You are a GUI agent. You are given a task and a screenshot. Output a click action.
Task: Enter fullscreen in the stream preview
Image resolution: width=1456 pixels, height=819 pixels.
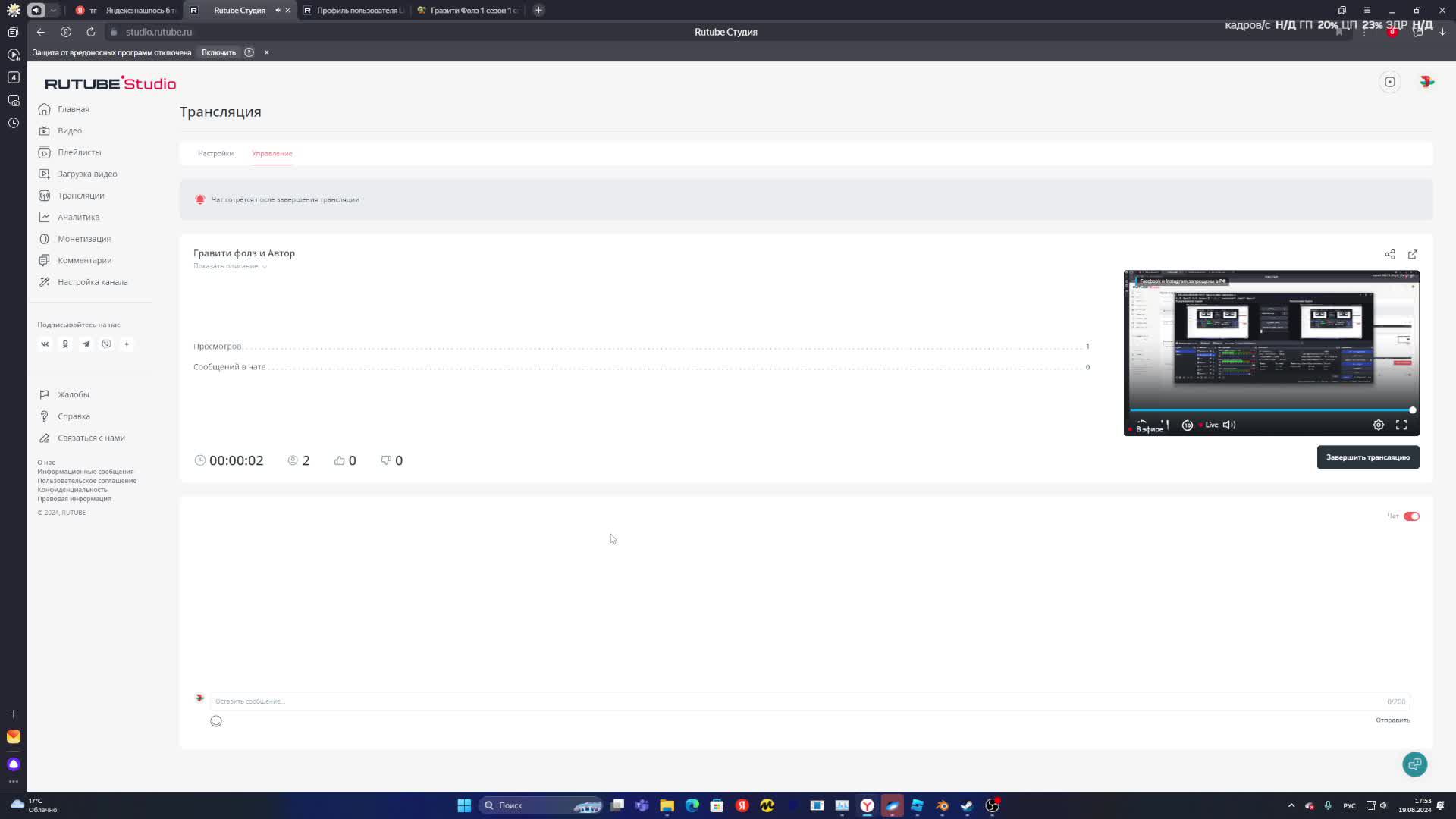(1401, 425)
